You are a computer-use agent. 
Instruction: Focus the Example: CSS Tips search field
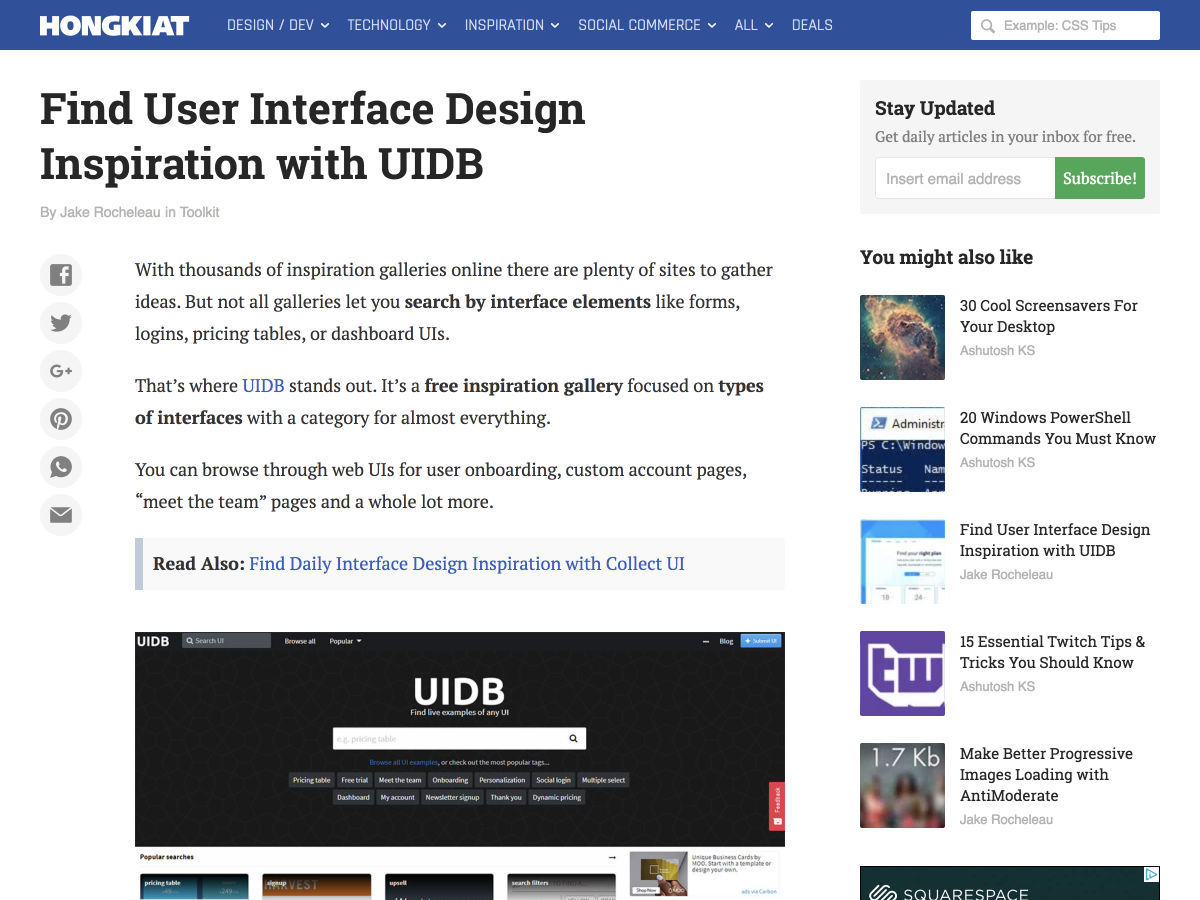click(x=1065, y=26)
